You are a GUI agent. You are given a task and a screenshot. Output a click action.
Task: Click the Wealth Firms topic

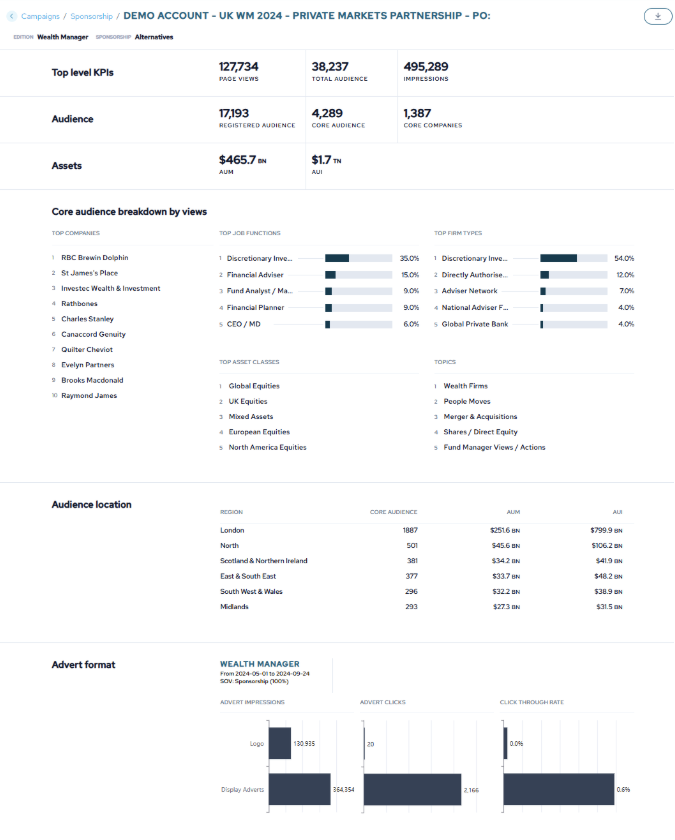465,386
